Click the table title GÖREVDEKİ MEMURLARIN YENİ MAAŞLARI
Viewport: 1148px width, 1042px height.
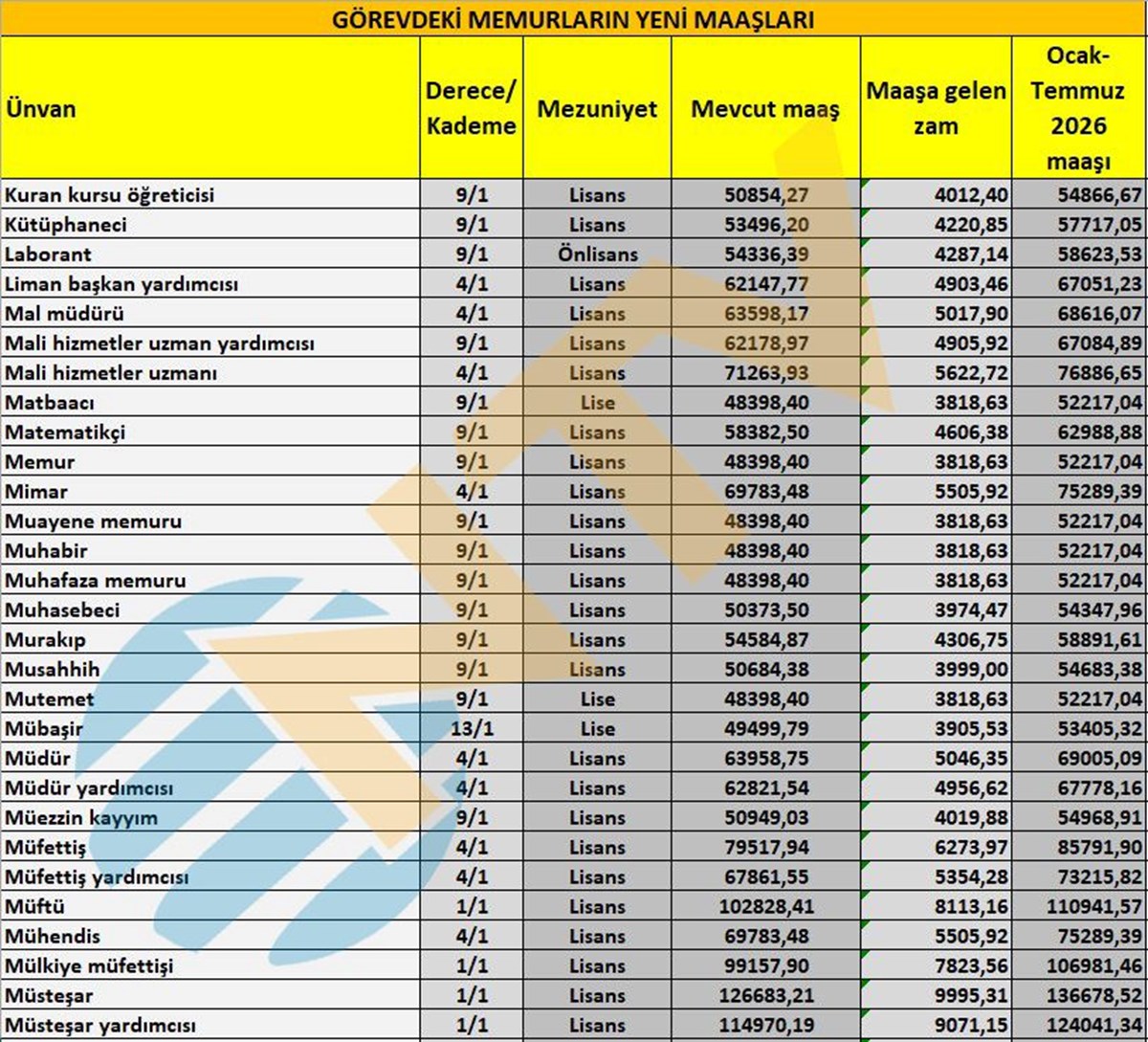(573, 19)
